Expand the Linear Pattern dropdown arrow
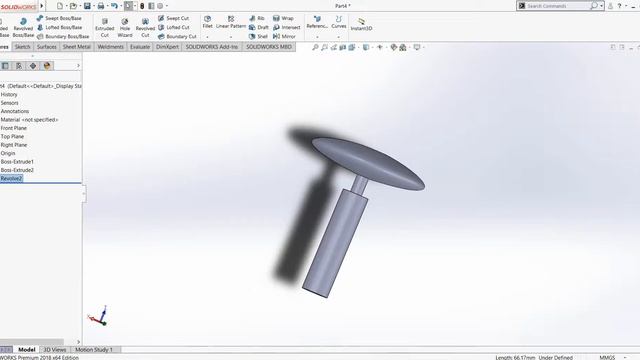Viewport: 640px width, 360px height. click(x=231, y=37)
